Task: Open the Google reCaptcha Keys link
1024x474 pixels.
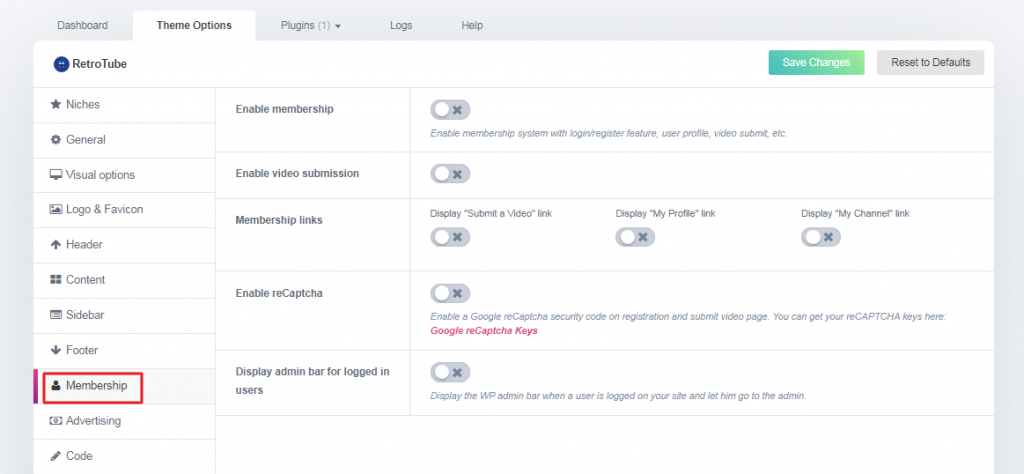Action: (484, 330)
